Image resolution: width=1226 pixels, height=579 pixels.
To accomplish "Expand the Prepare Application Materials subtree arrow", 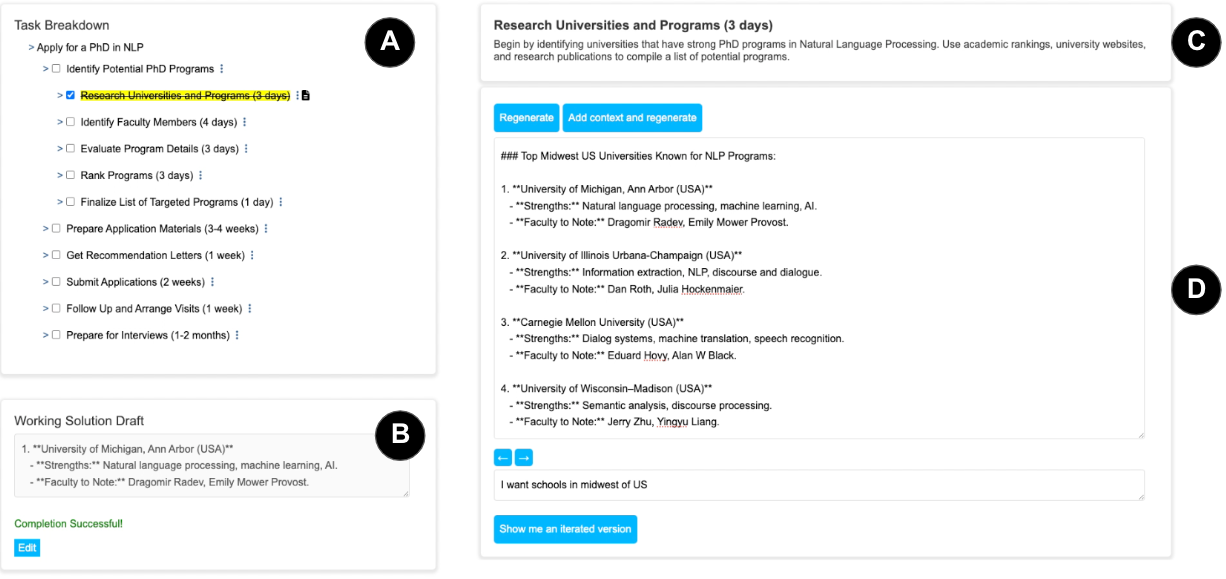I will pos(45,229).
